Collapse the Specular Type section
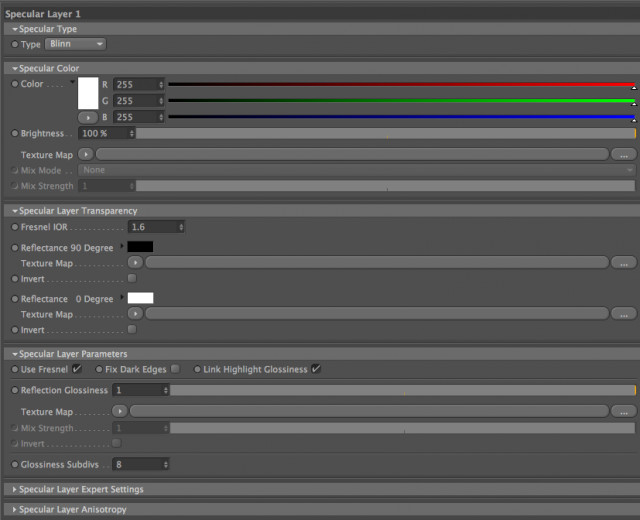This screenshot has height=520, width=640. coord(15,29)
